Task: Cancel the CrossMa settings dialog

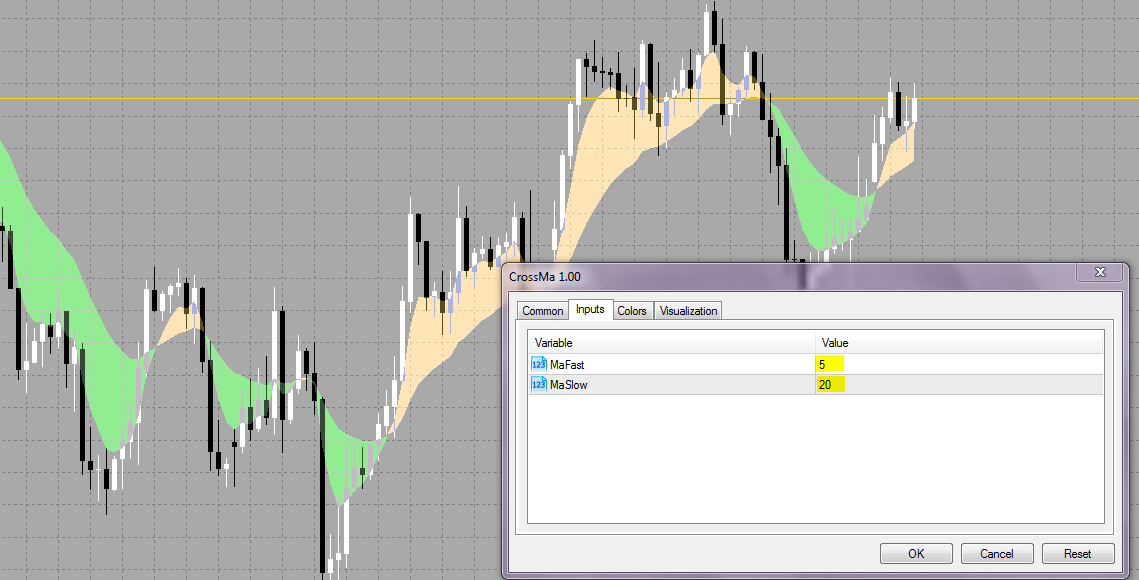Action: pos(996,553)
